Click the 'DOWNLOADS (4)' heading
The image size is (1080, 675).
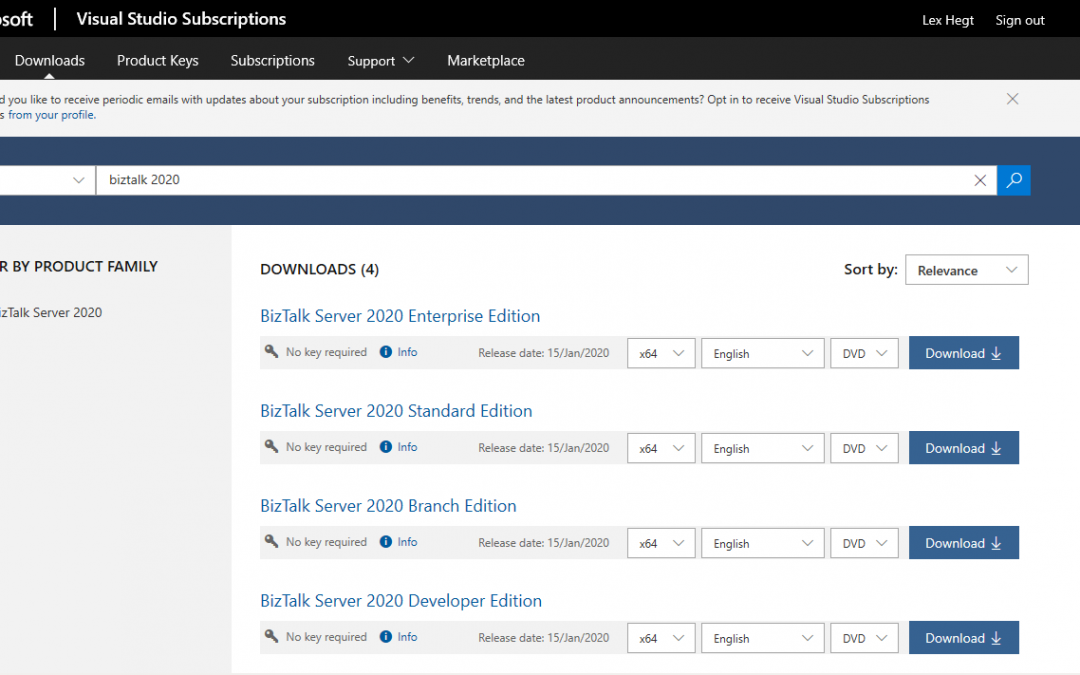(x=320, y=269)
